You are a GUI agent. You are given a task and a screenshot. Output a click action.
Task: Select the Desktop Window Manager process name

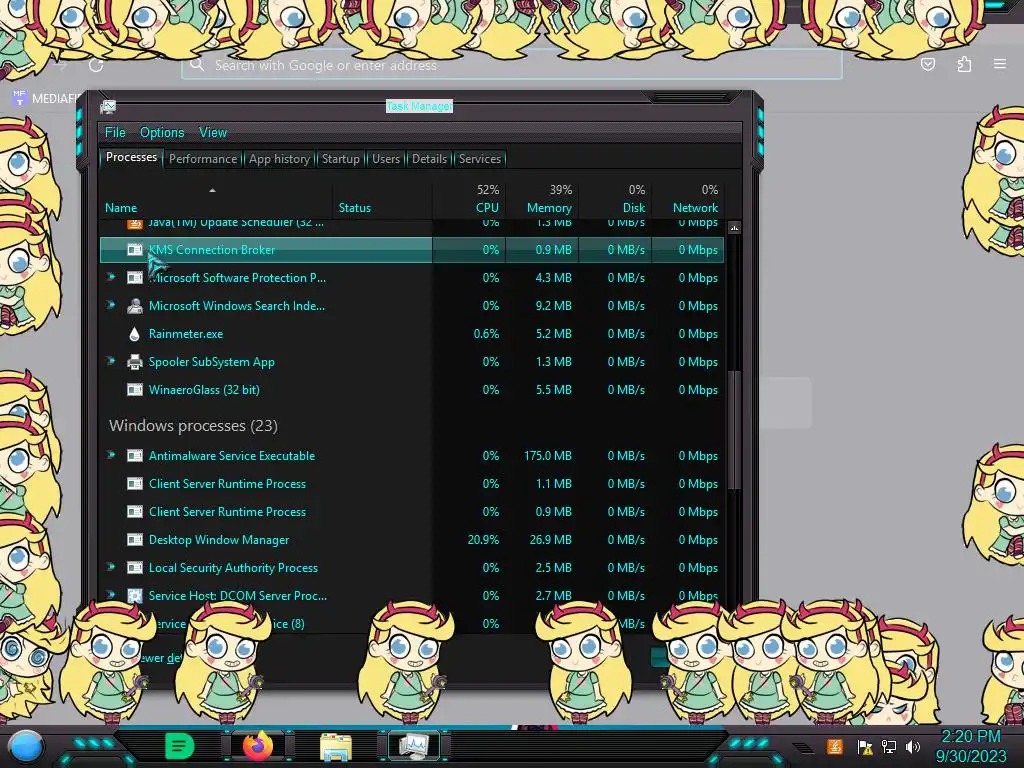219,540
